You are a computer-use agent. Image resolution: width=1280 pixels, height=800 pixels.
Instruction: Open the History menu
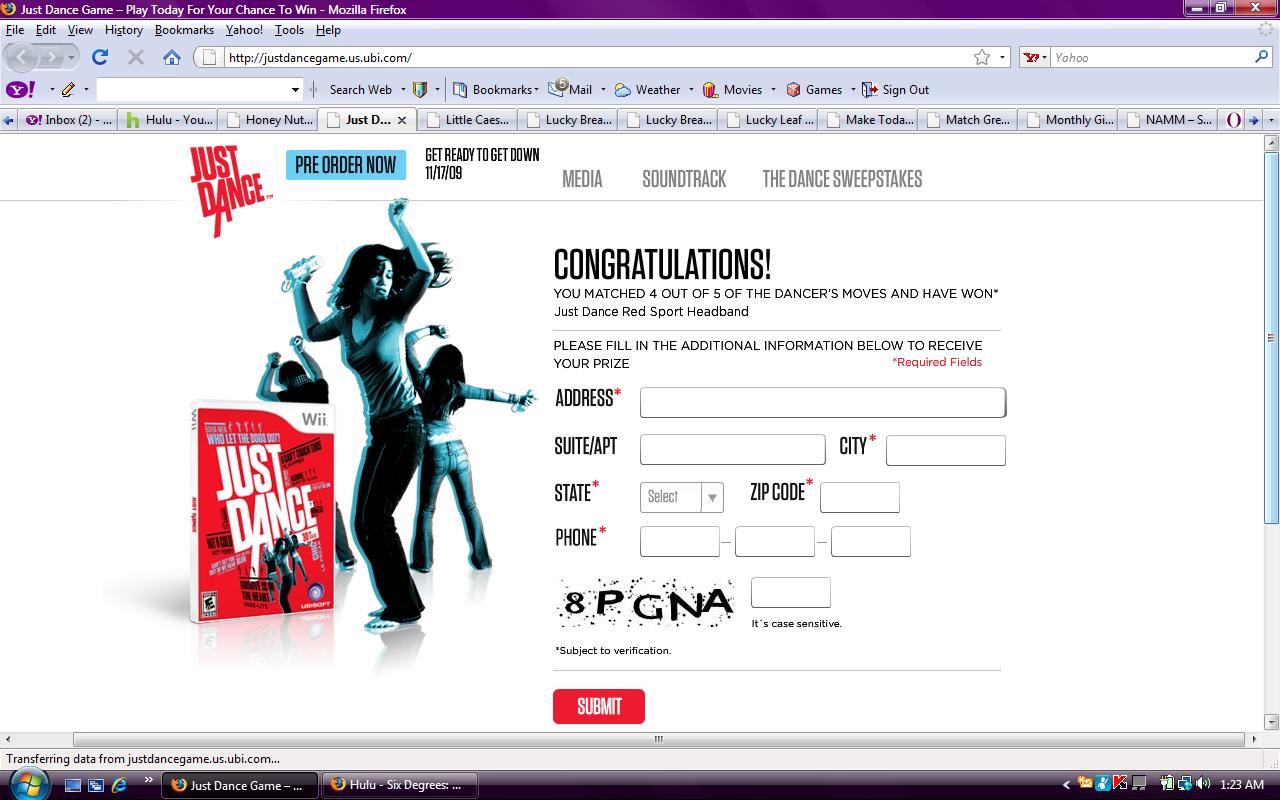(x=124, y=30)
